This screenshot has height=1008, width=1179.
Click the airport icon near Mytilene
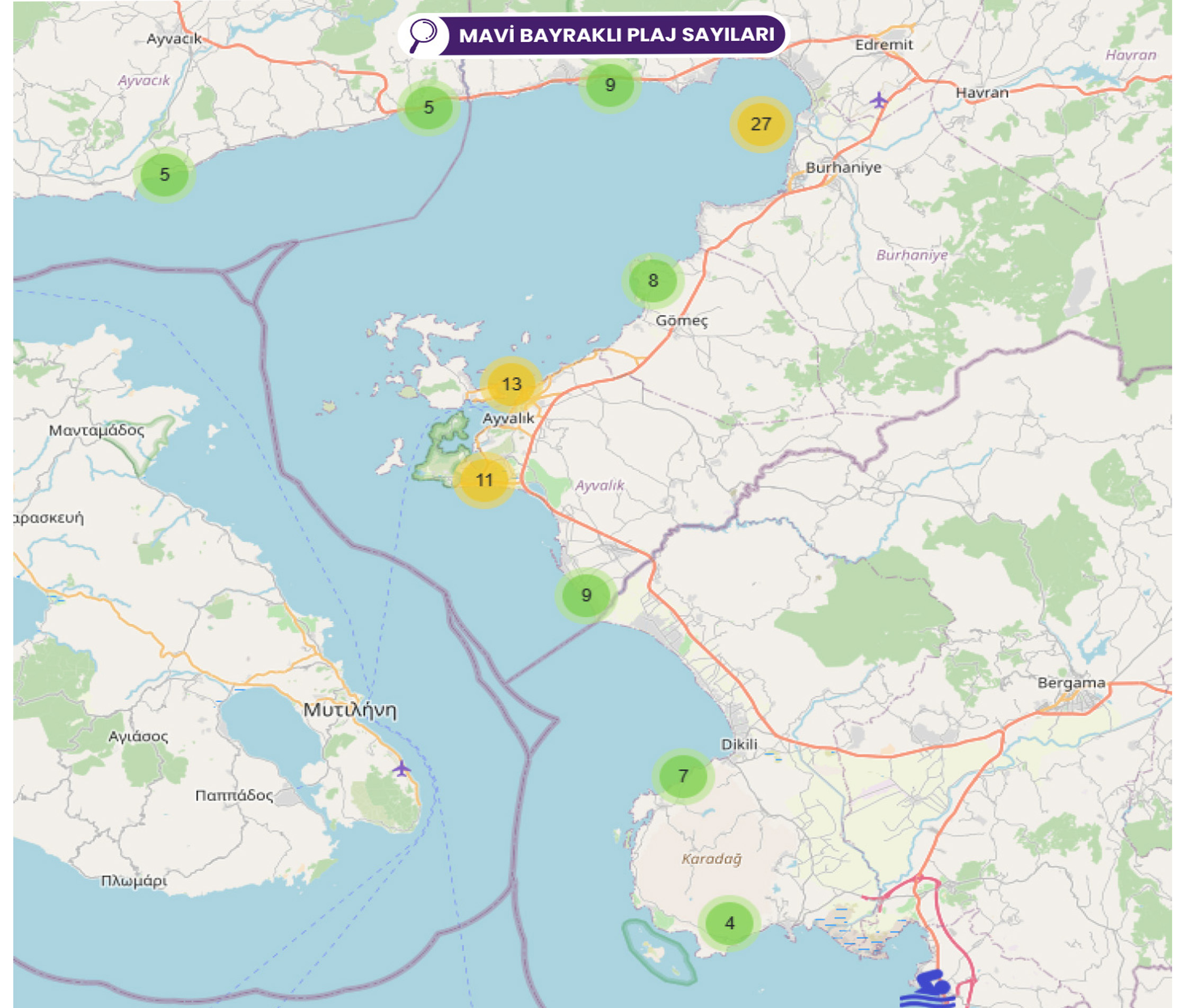pyautogui.click(x=401, y=769)
